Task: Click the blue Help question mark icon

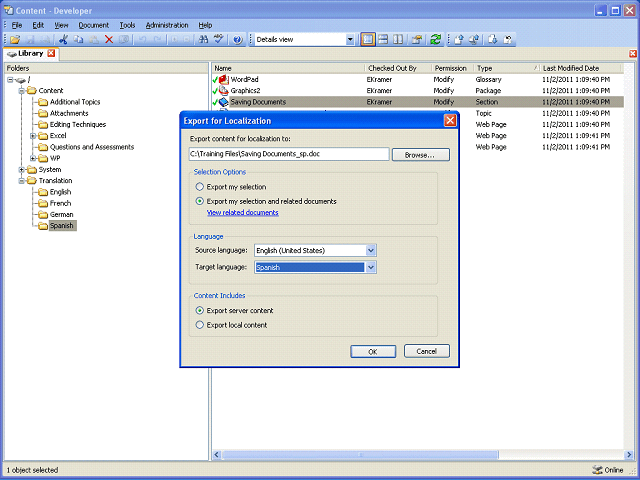Action: (x=237, y=40)
